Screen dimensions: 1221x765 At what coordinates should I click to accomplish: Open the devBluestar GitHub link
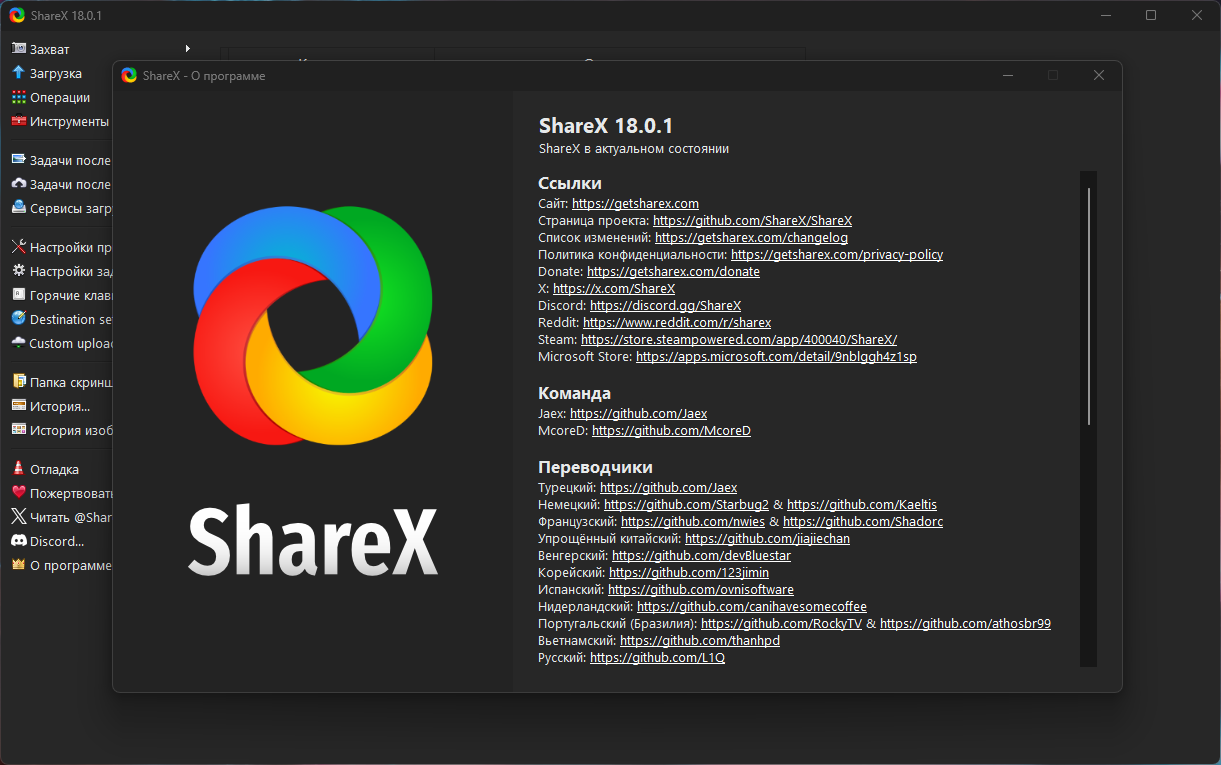(701, 555)
